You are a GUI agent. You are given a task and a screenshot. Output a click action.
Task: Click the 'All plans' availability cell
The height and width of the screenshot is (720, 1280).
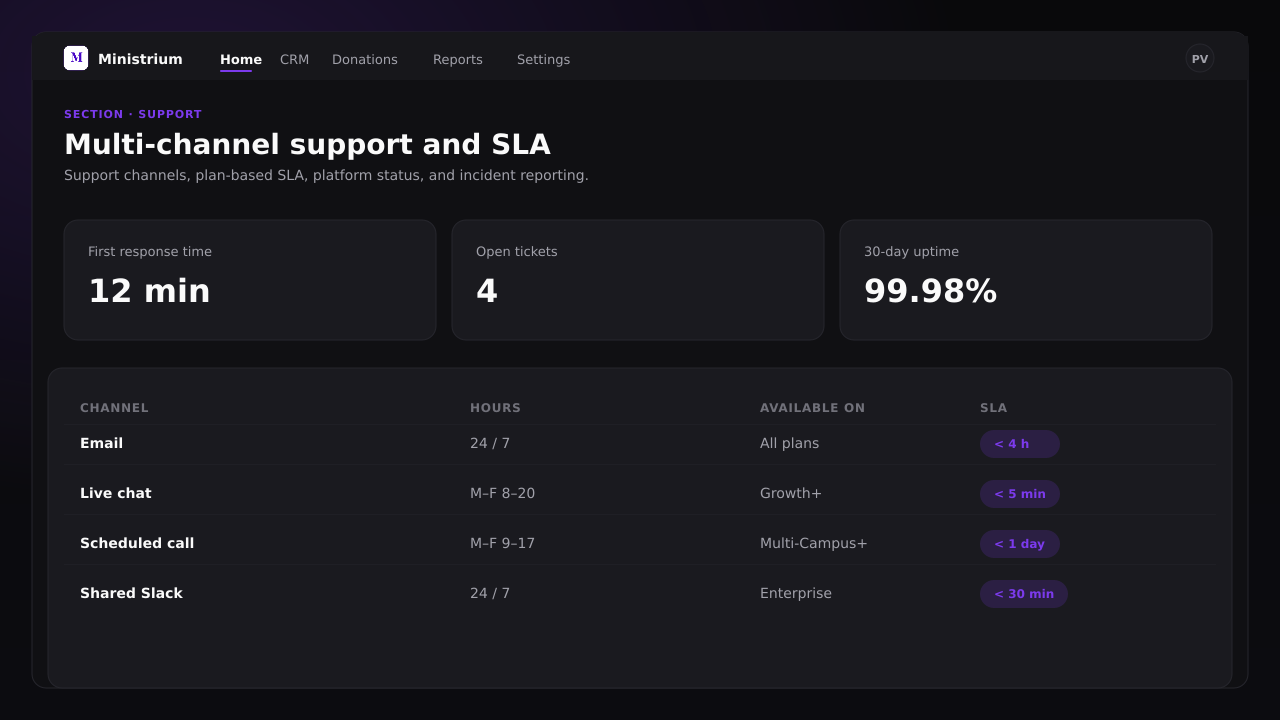click(789, 443)
